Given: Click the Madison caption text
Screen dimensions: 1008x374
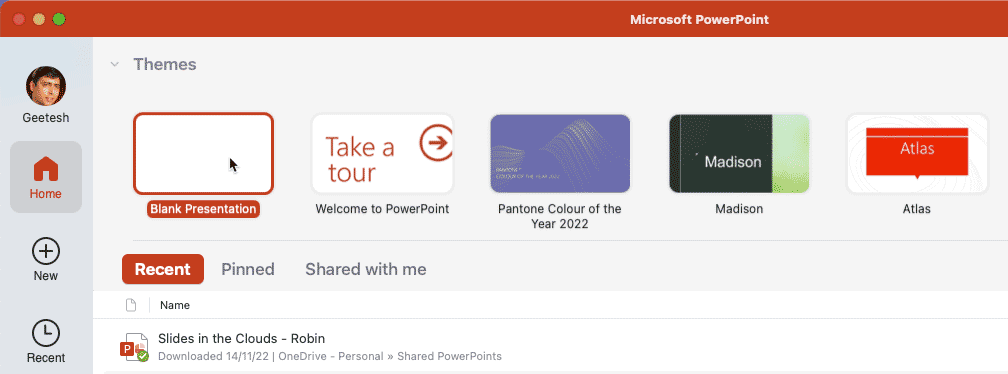Looking at the screenshot, I should click(x=739, y=209).
